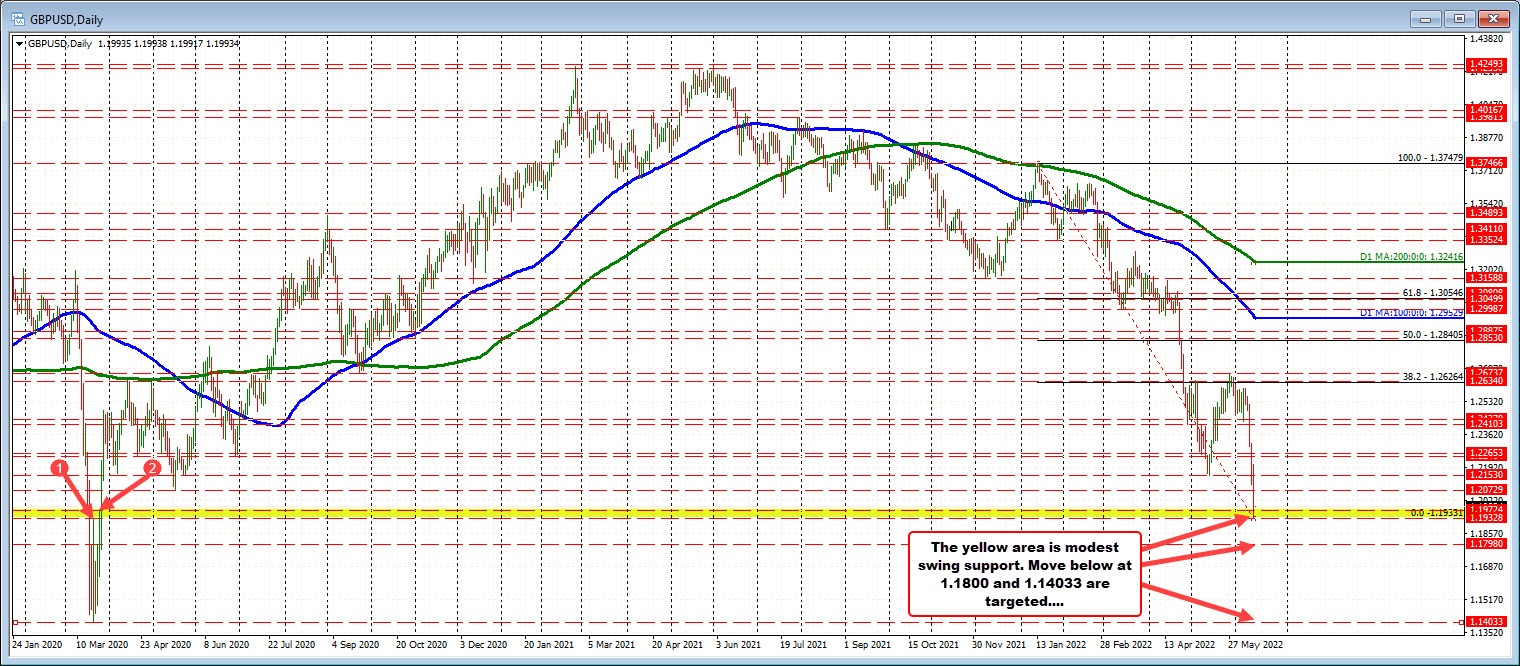
Task: Click the 13 Jan 2022 date label
Action: tap(1061, 646)
